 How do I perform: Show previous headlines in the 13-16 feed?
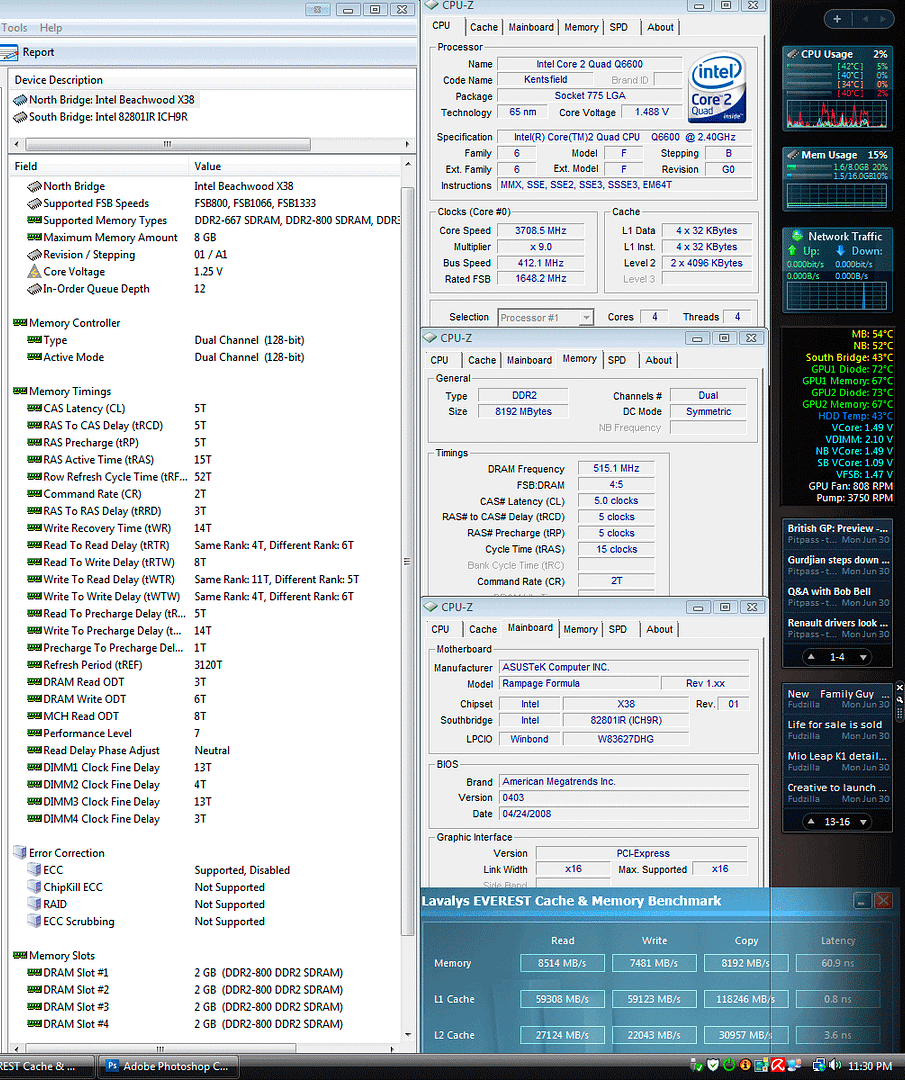tap(811, 822)
